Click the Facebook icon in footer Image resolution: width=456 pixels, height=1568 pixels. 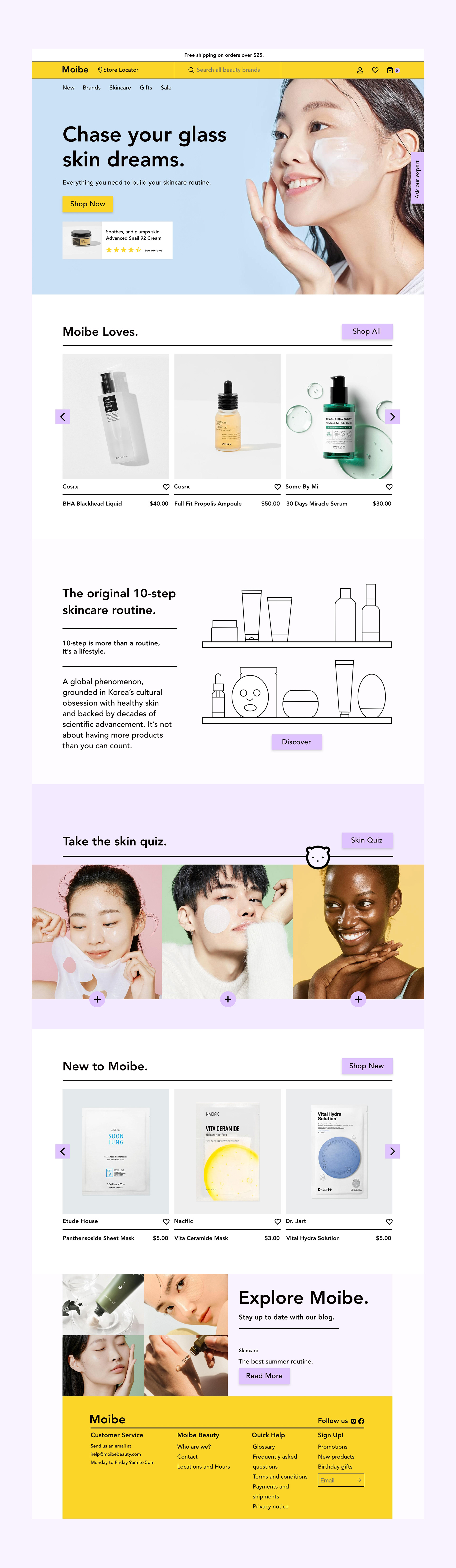coord(361,1421)
